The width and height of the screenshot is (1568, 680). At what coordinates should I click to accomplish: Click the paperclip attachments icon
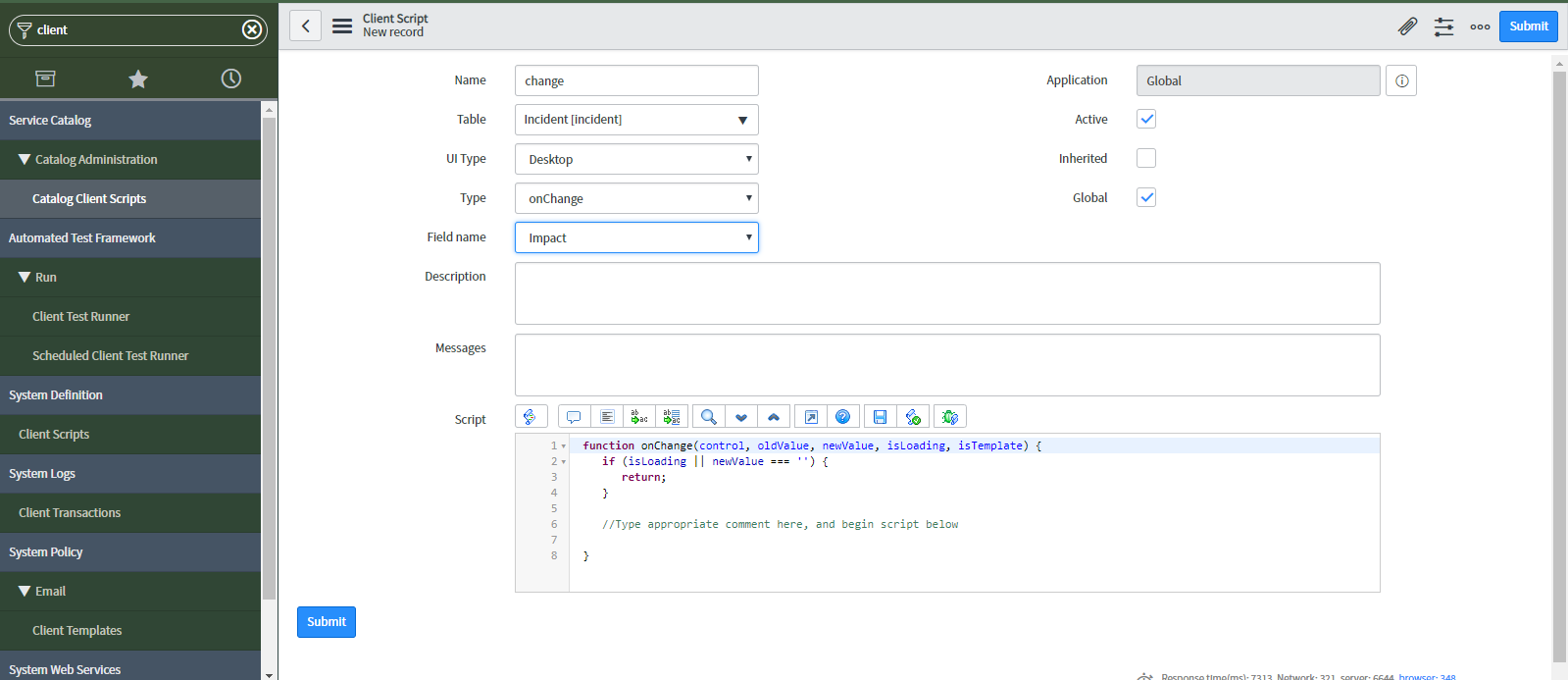click(x=1407, y=26)
